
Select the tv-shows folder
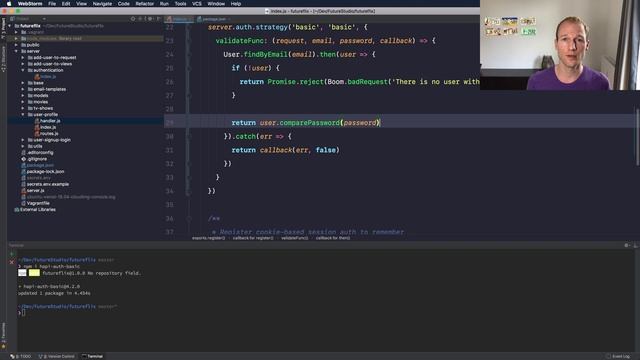pos(43,108)
